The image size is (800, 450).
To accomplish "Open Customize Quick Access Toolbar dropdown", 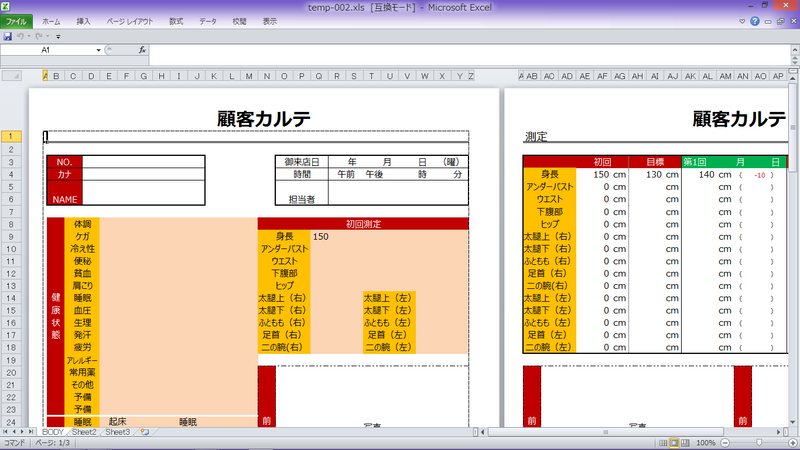I will click(59, 36).
